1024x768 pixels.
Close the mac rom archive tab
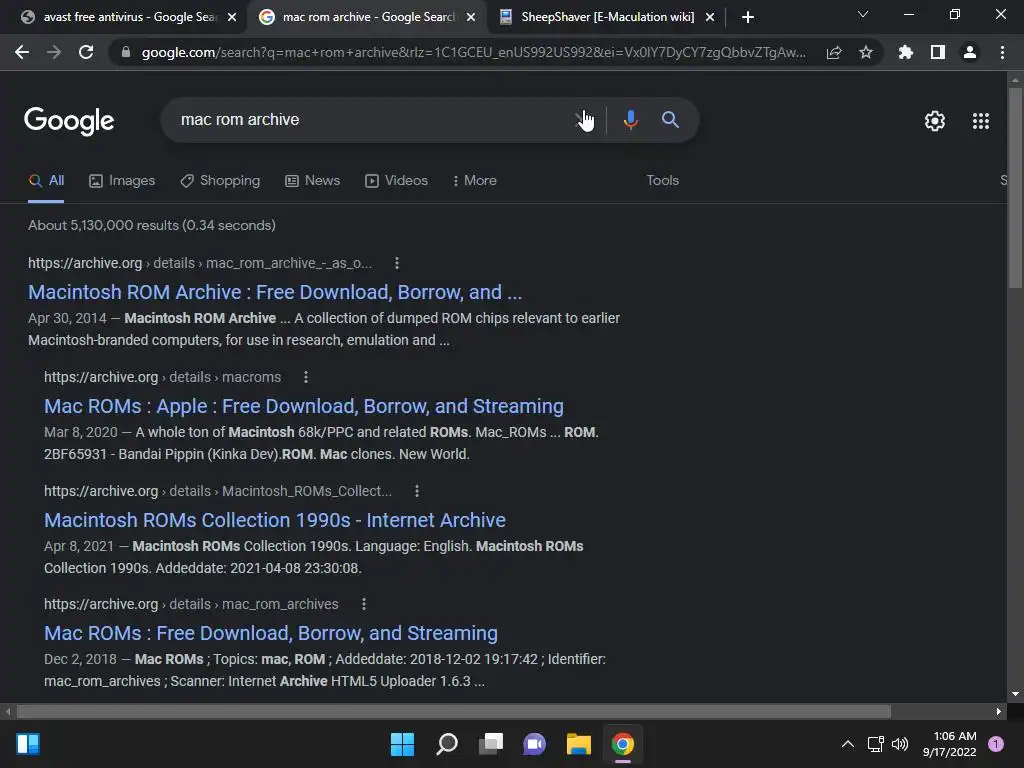coord(471,17)
